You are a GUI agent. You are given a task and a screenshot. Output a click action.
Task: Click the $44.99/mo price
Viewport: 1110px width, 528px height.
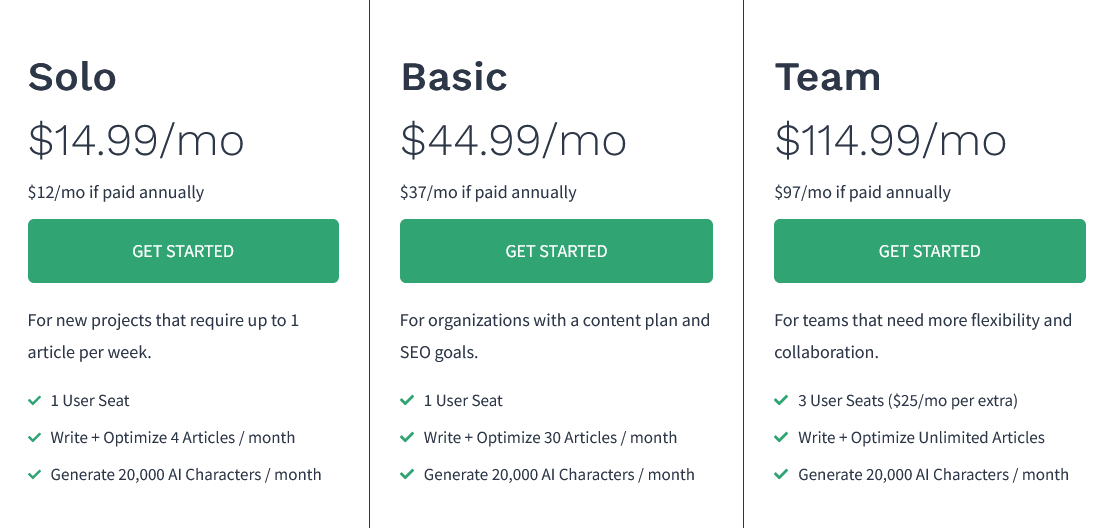[x=513, y=140]
